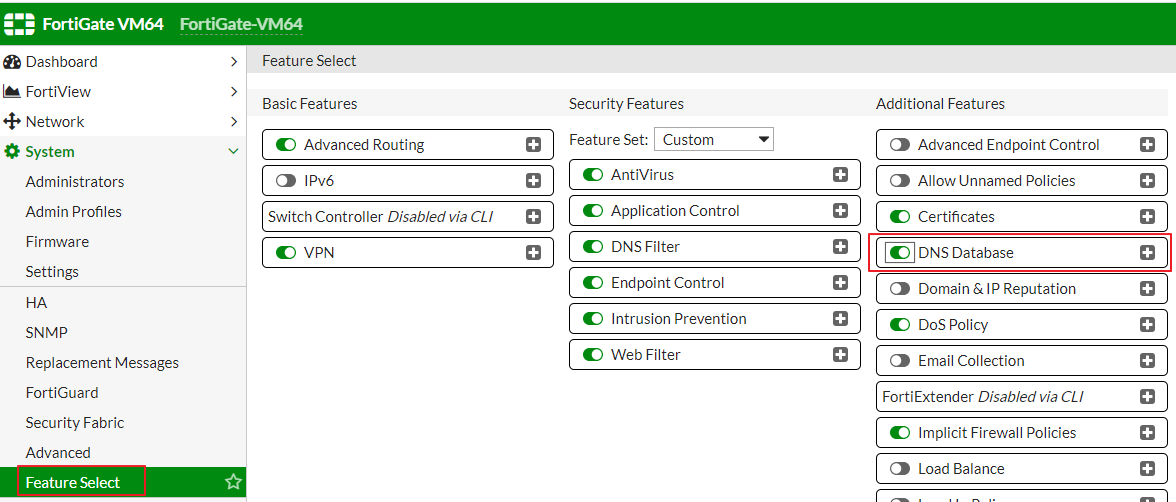Click the plus icon for Advanced Endpoint Control

click(x=1147, y=145)
